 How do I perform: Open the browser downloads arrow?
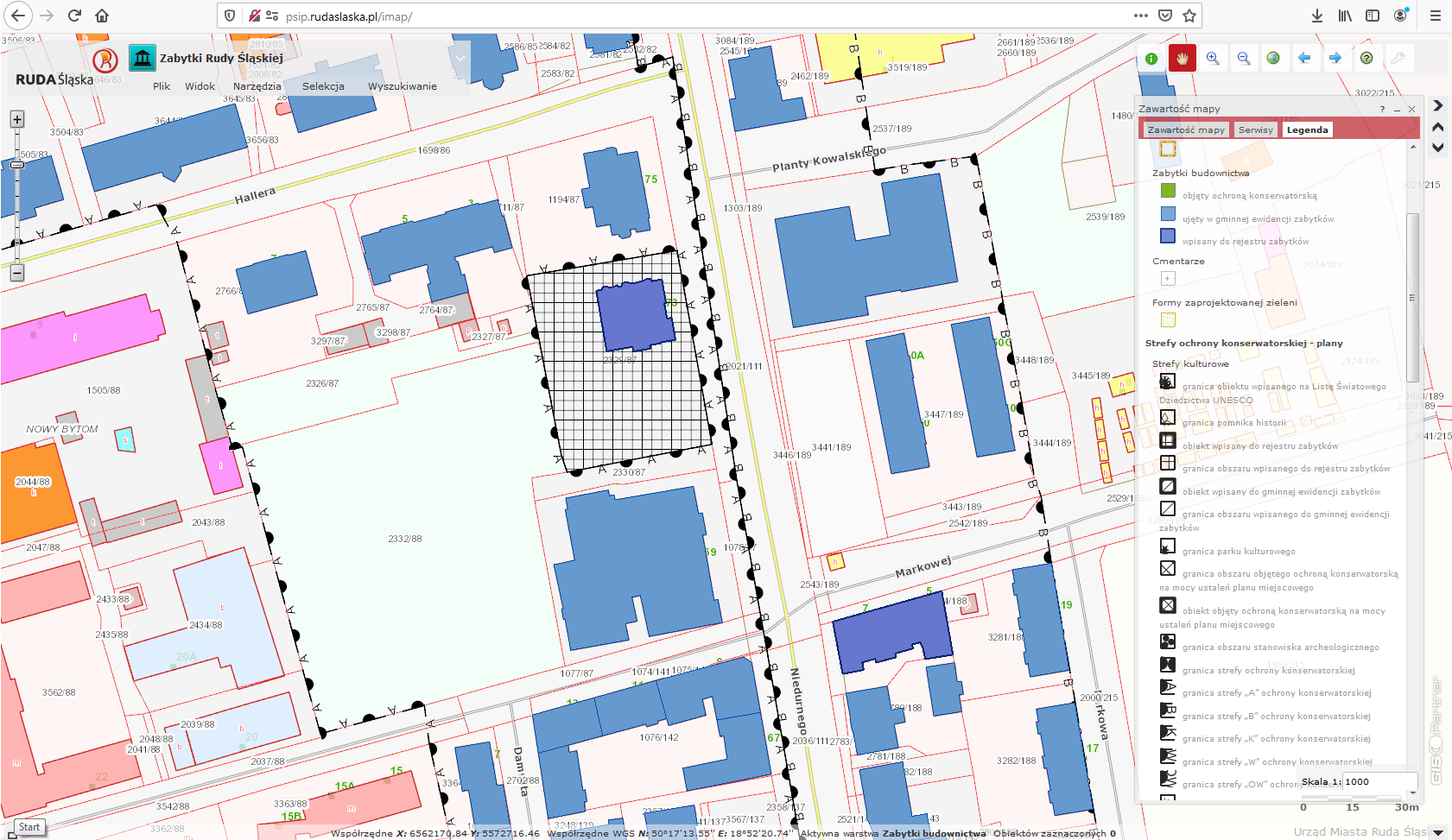click(x=1317, y=16)
